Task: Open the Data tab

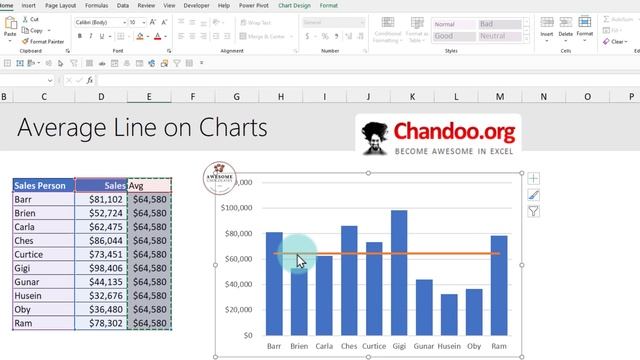Action: 122,6
